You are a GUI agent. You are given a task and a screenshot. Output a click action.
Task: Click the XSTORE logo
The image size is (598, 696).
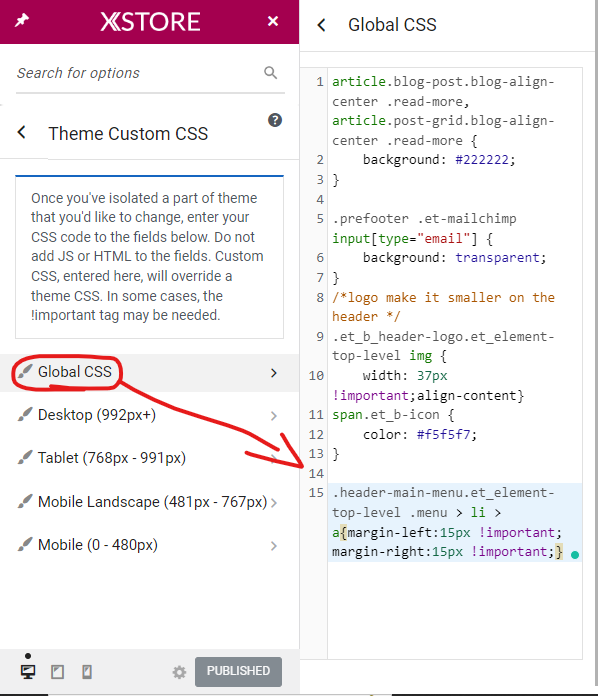(x=150, y=21)
